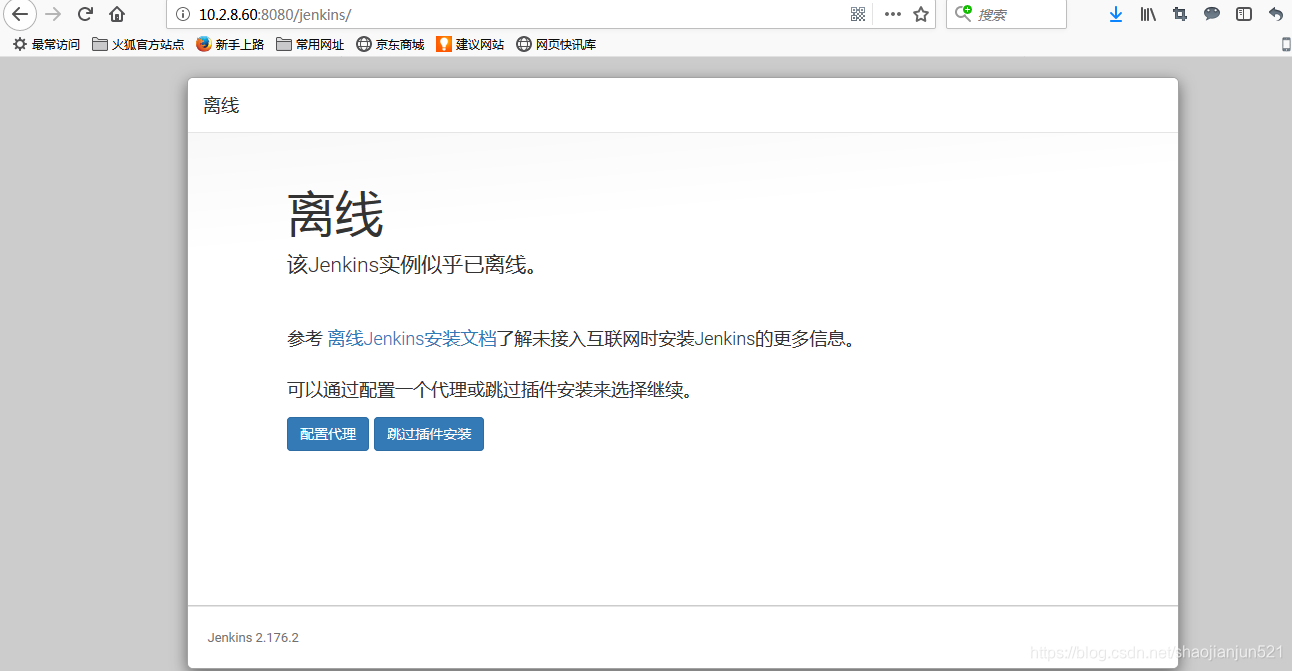Image resolution: width=1292 pixels, height=671 pixels.
Task: Open the QR code icon in address bar
Action: [x=858, y=14]
